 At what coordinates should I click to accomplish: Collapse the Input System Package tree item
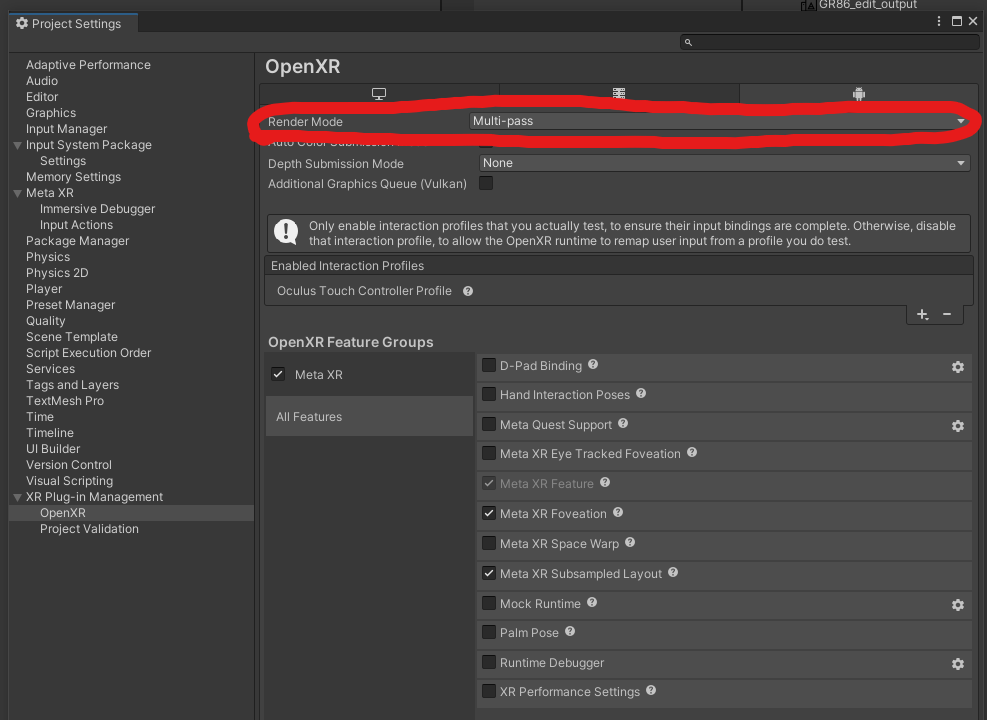click(x=18, y=145)
